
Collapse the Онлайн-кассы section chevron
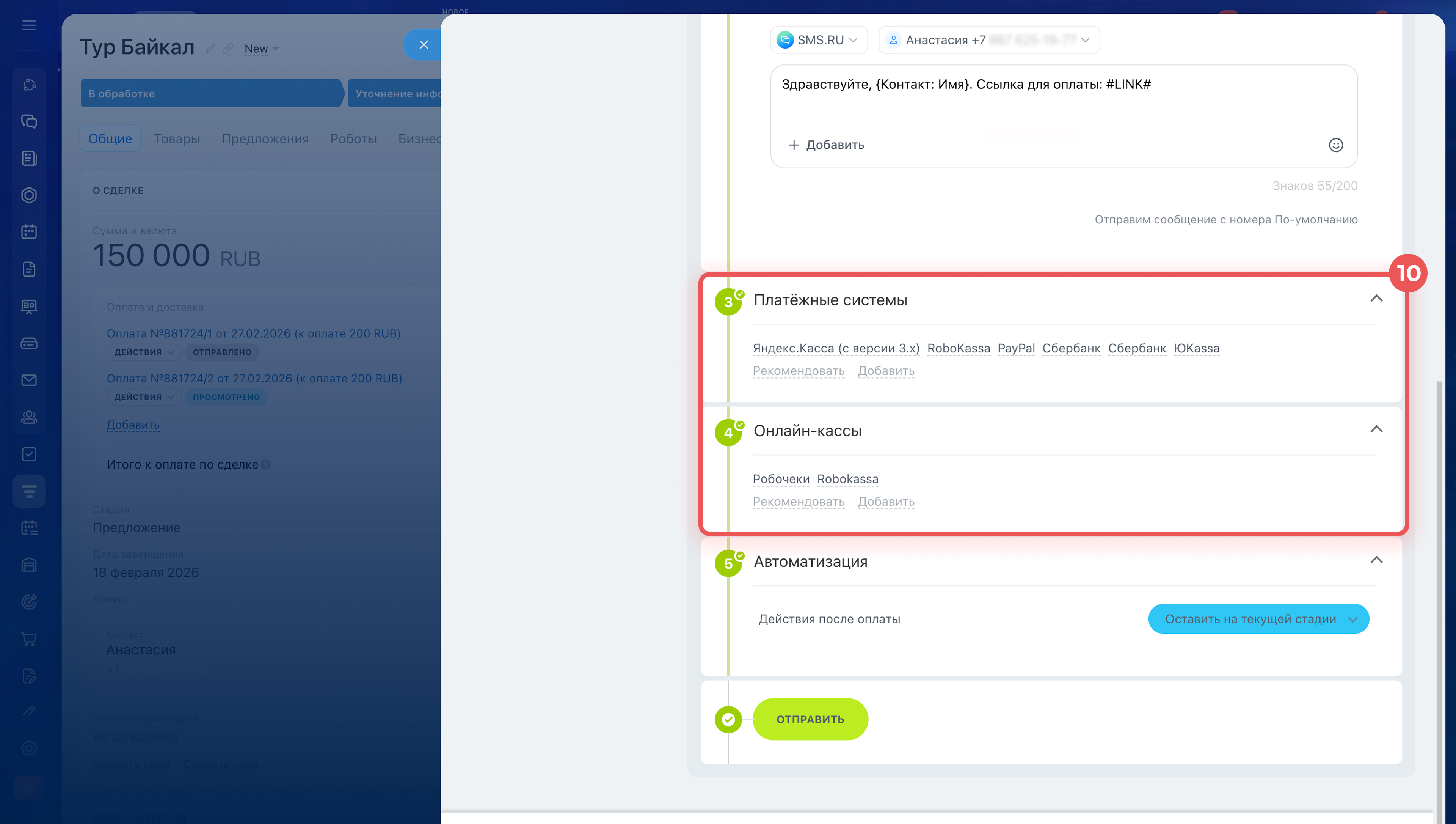pos(1376,429)
